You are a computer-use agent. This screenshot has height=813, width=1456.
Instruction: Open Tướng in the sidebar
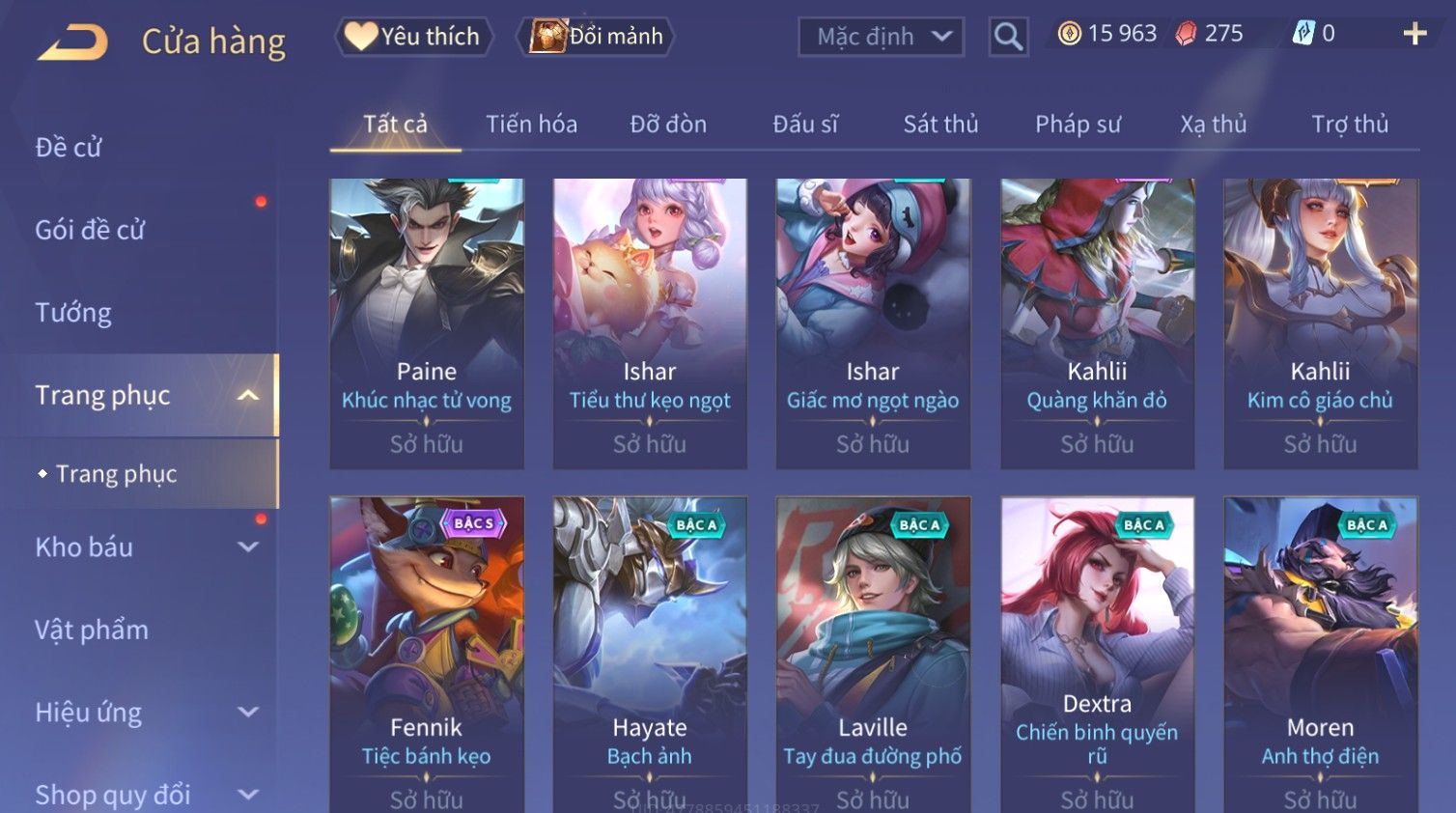(73, 313)
